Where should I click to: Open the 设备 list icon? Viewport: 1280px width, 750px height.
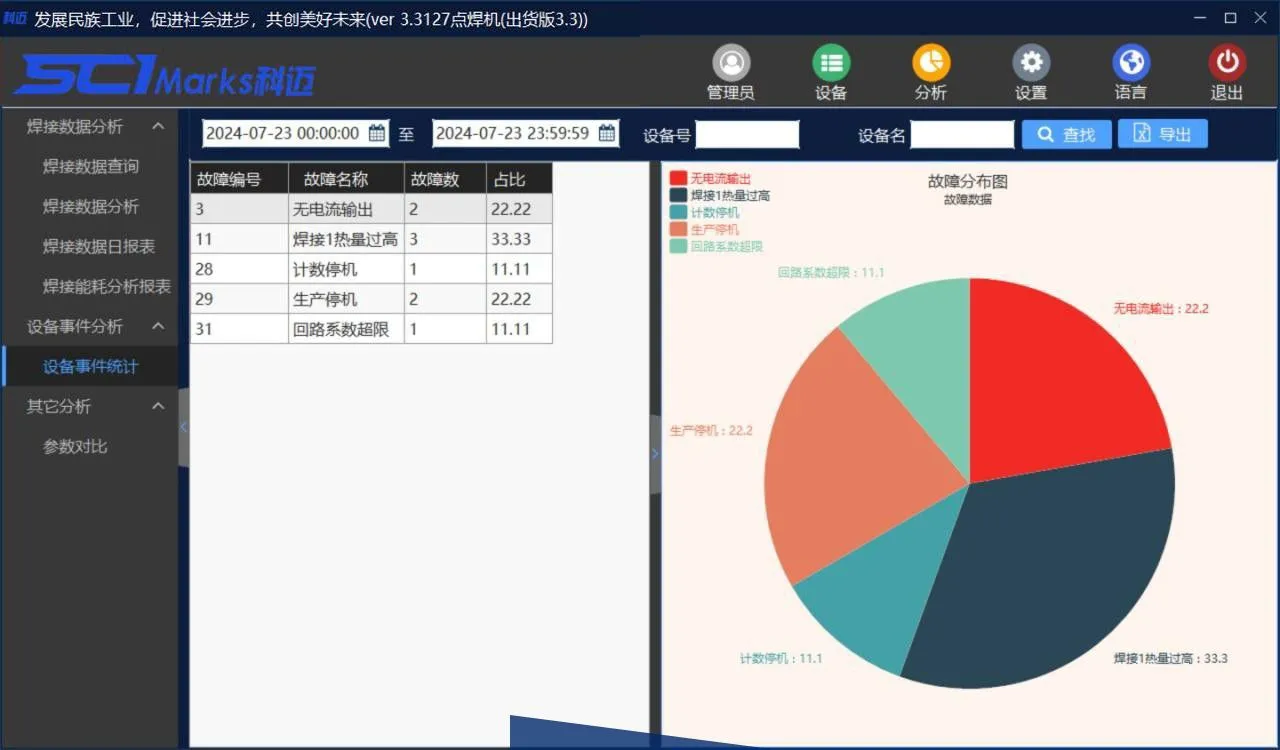coord(831,64)
